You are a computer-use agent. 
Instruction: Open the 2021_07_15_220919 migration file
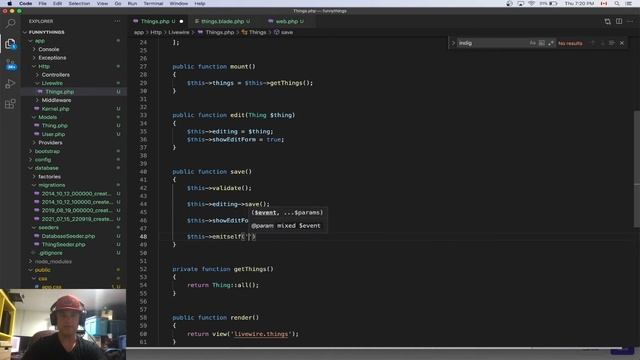coord(76,219)
